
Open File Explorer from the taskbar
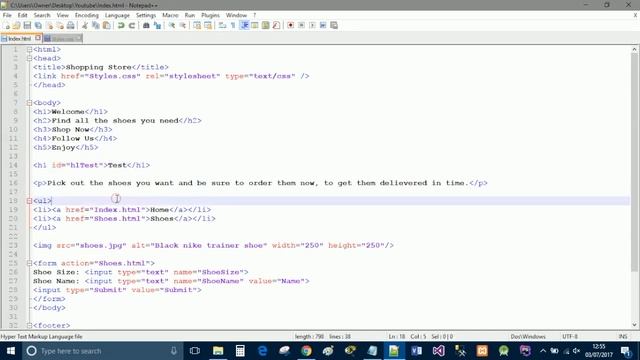point(218,351)
